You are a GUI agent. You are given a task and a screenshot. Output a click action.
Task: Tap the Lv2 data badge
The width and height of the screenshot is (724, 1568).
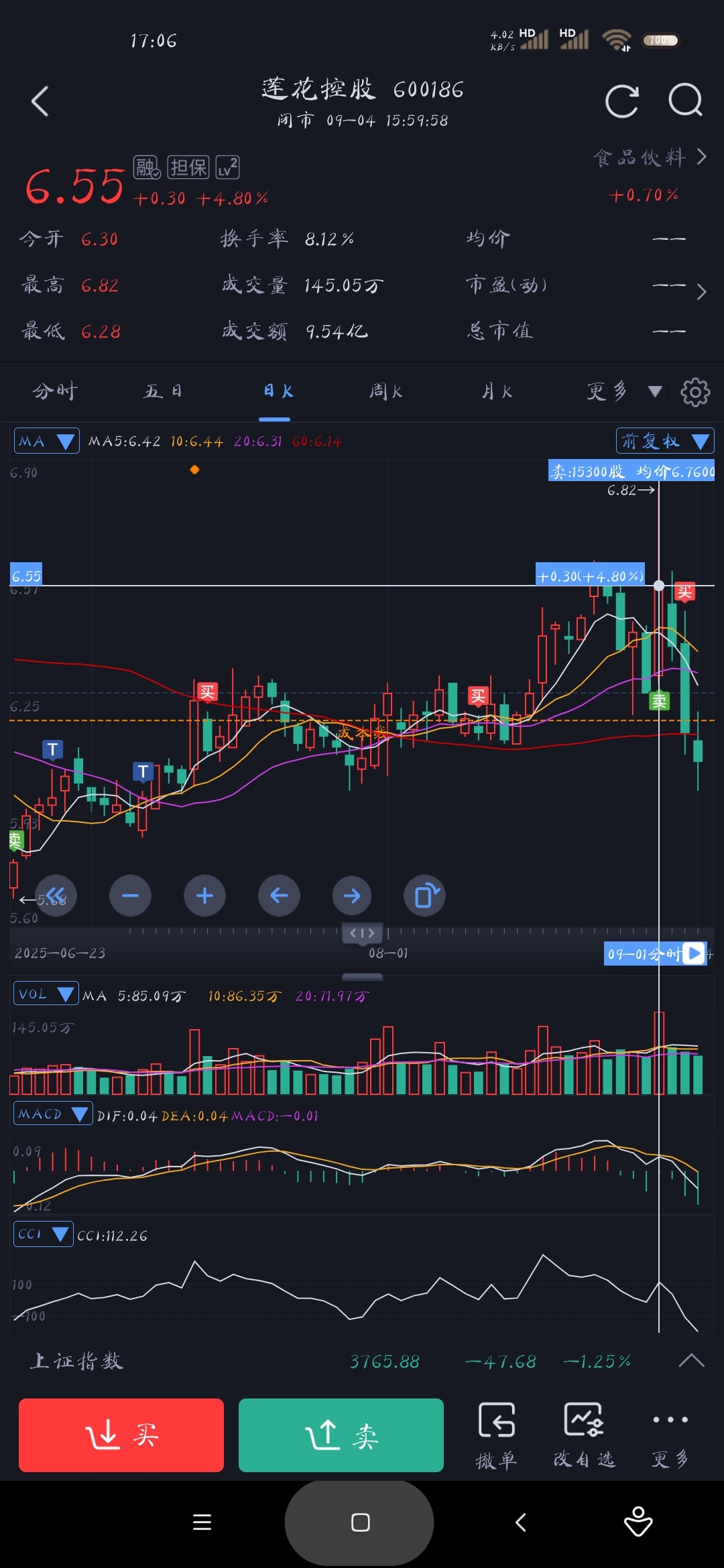228,167
